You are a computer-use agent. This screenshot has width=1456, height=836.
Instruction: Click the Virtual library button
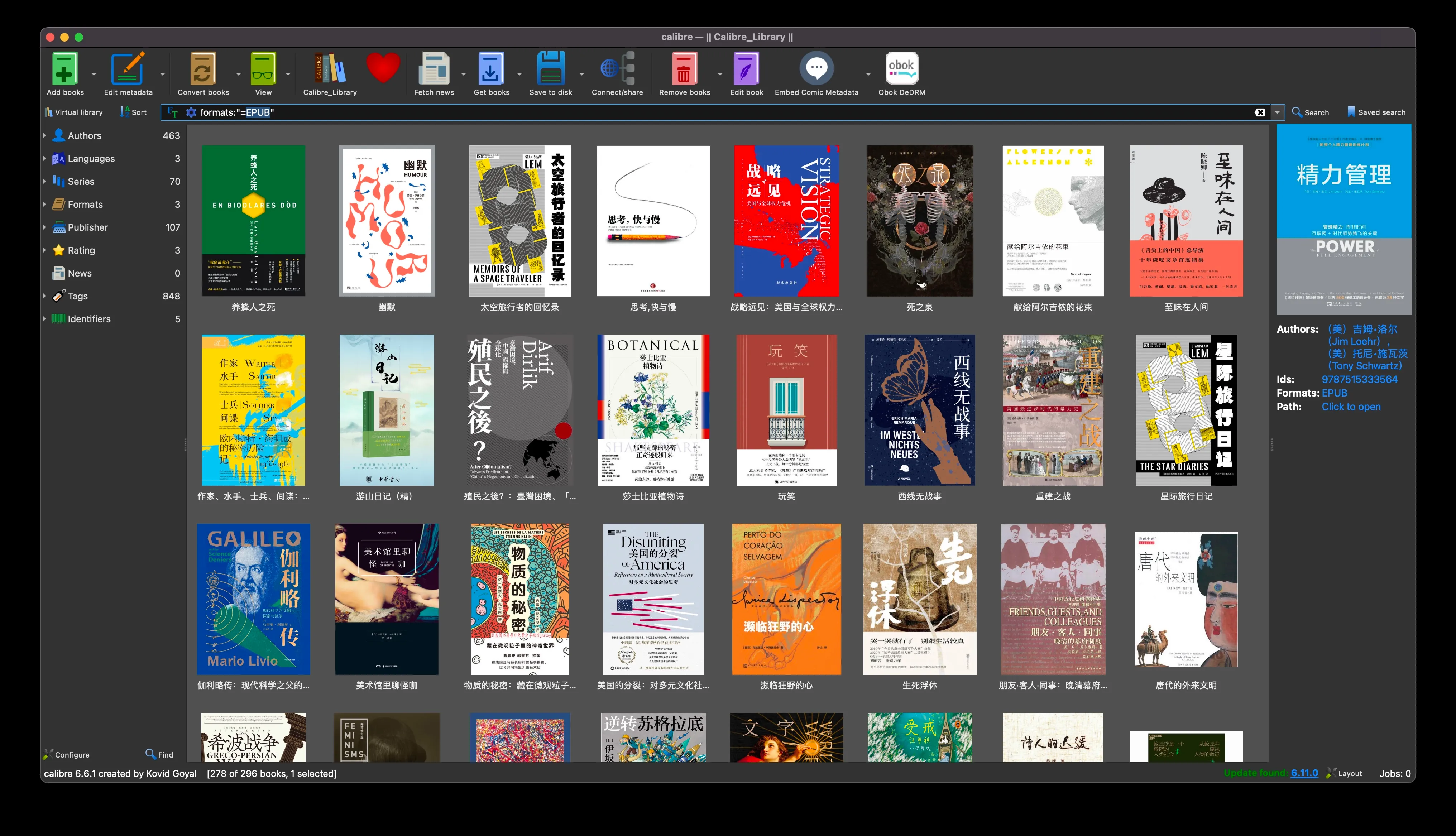73,112
